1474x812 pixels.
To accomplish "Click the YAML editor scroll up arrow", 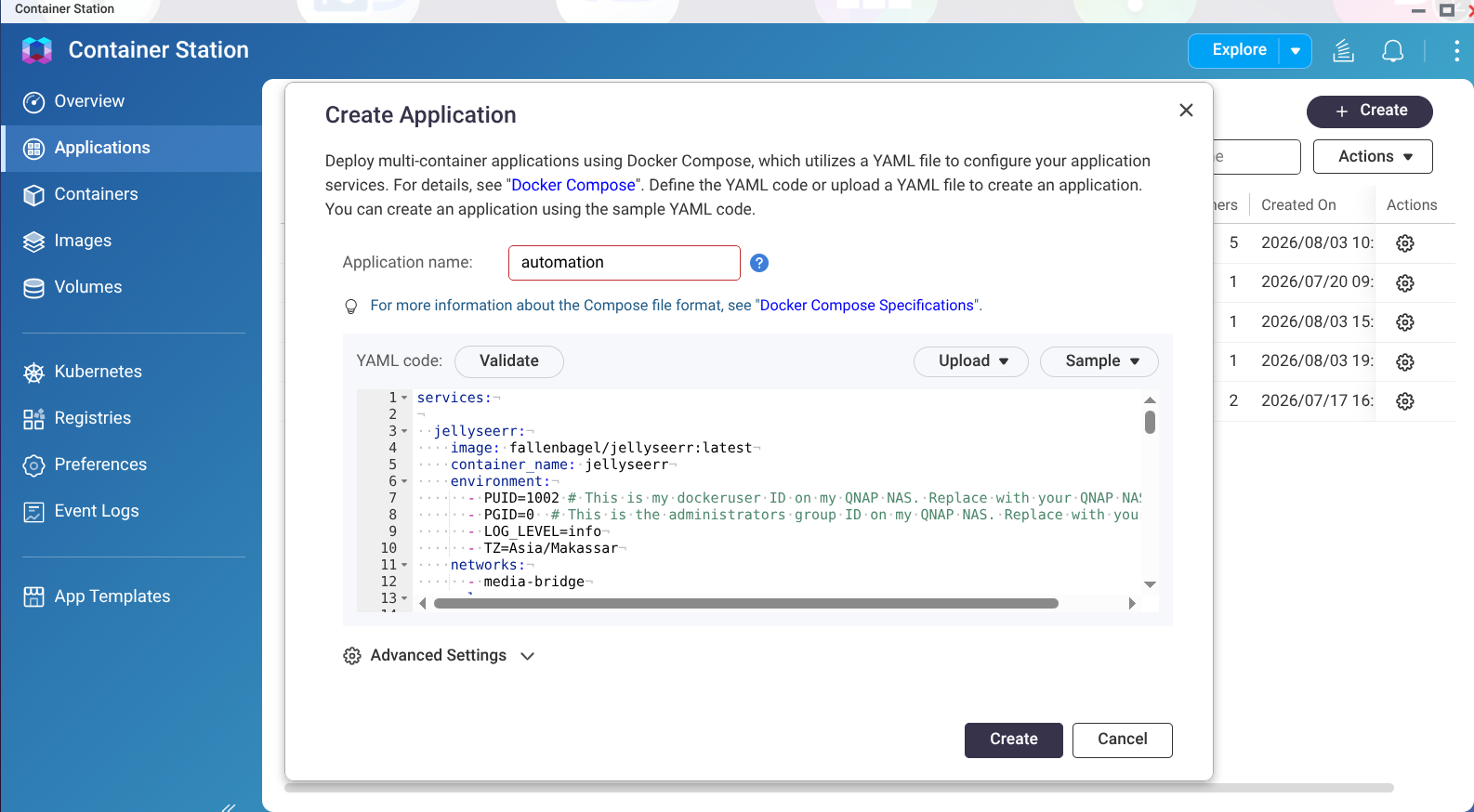I will (x=1150, y=399).
